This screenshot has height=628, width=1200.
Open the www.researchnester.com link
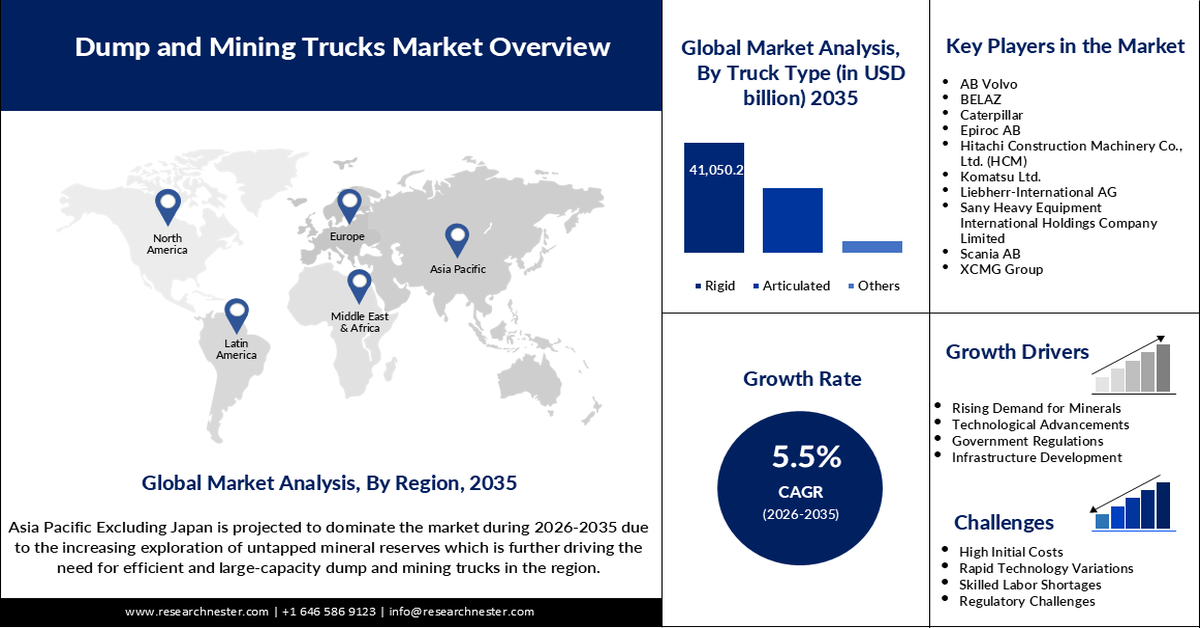[x=197, y=611]
